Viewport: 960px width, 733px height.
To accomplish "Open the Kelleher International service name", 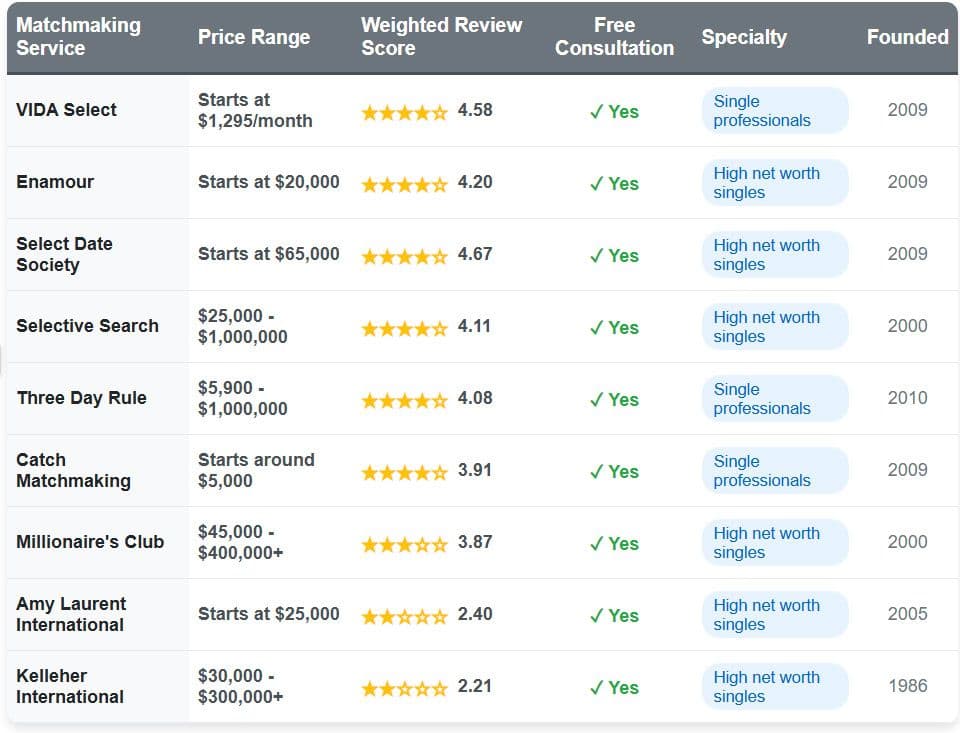I will tap(70, 686).
